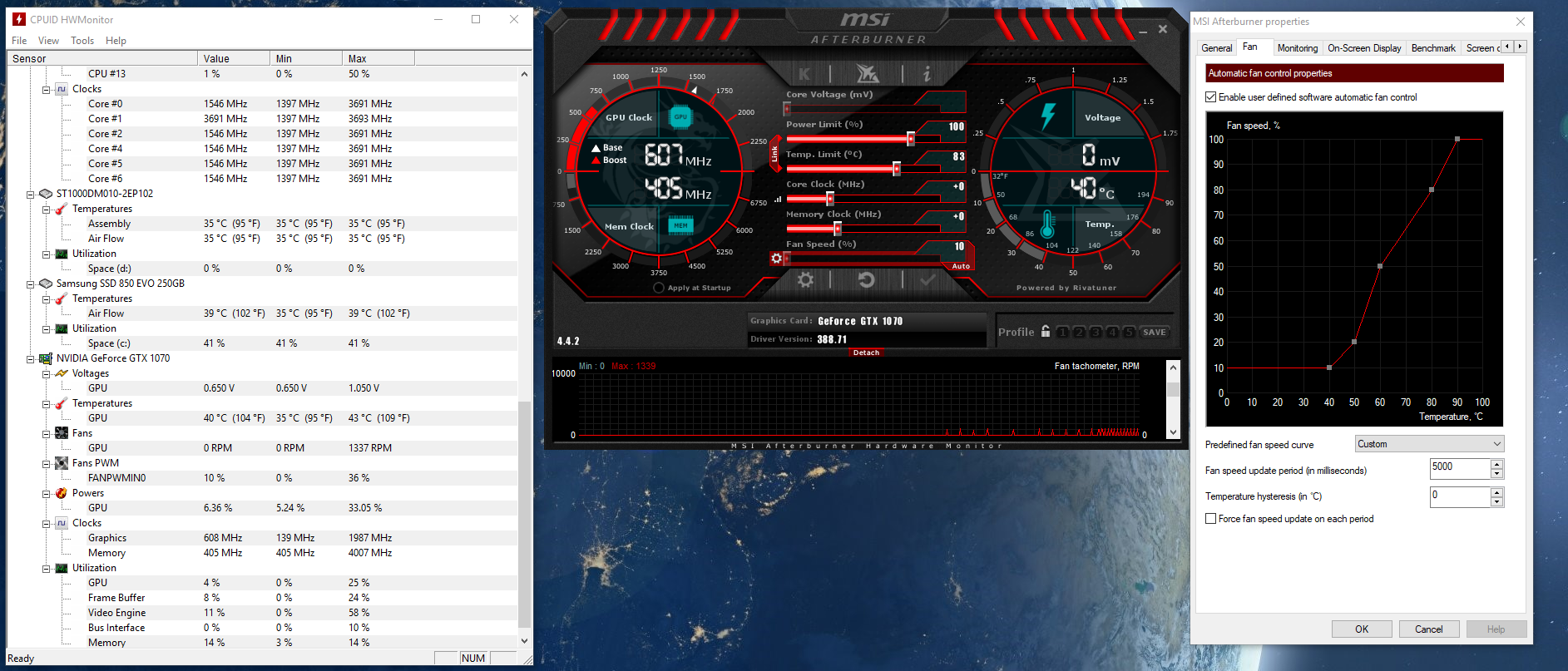The width and height of the screenshot is (1568, 671).
Task: Click OK in MSI Afterburner properties
Action: [x=1362, y=629]
